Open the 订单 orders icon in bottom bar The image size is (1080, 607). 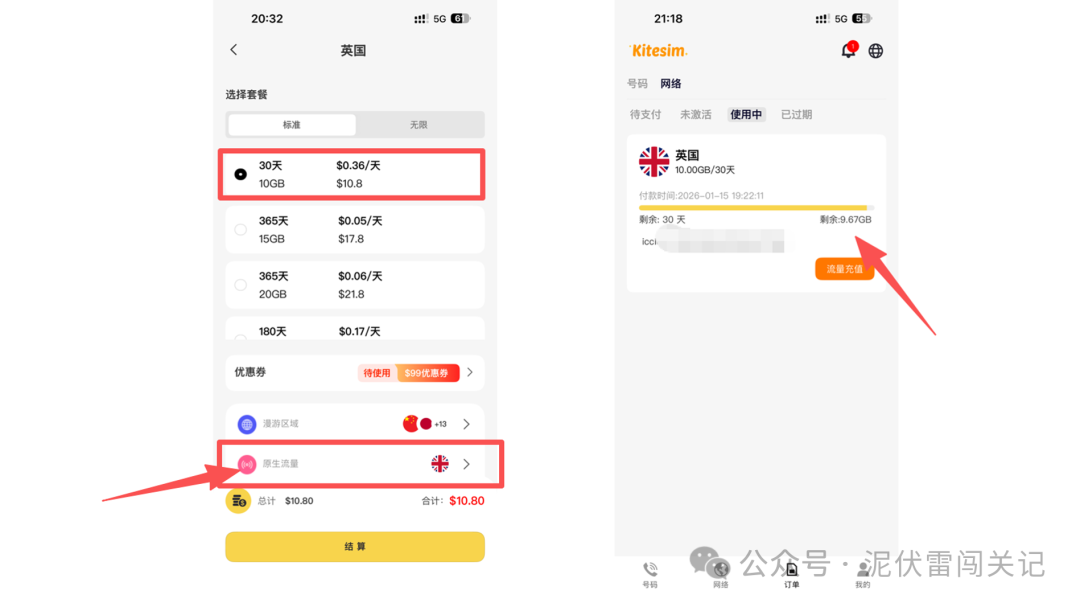click(x=791, y=570)
